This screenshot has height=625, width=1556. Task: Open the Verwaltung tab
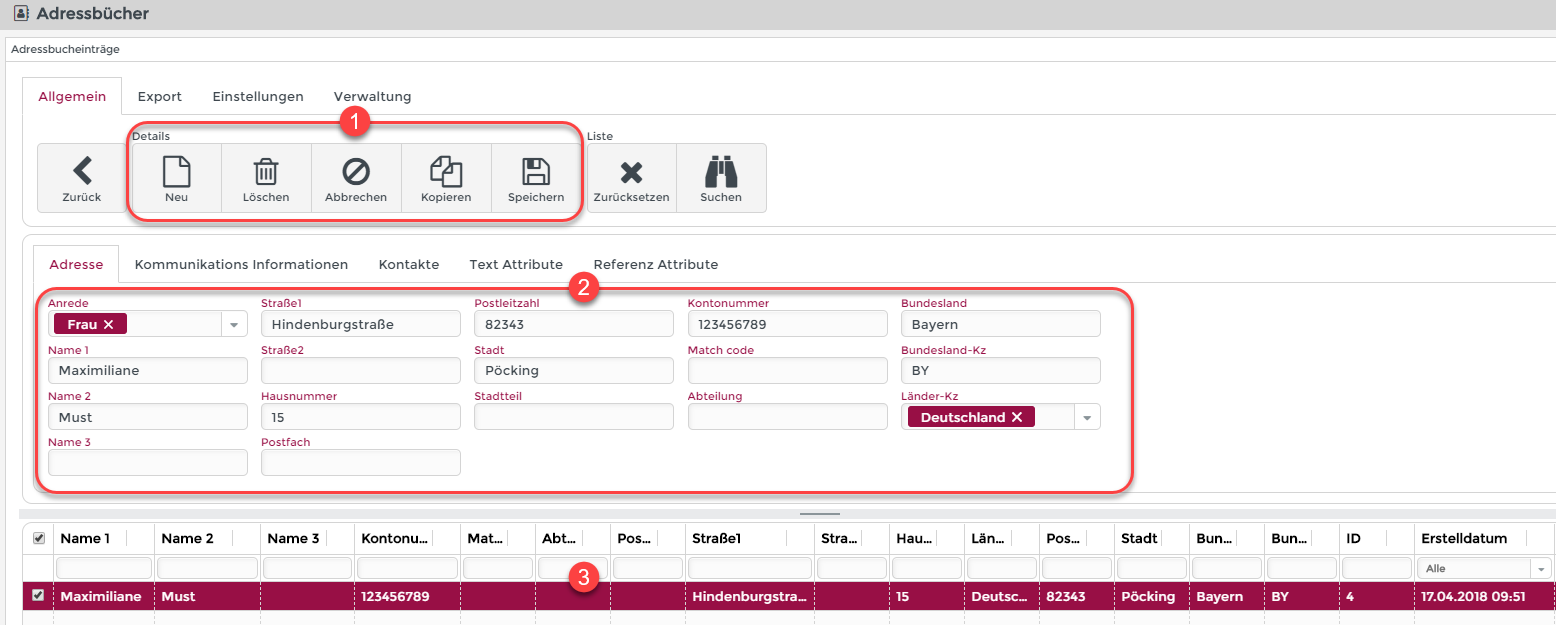(372, 97)
